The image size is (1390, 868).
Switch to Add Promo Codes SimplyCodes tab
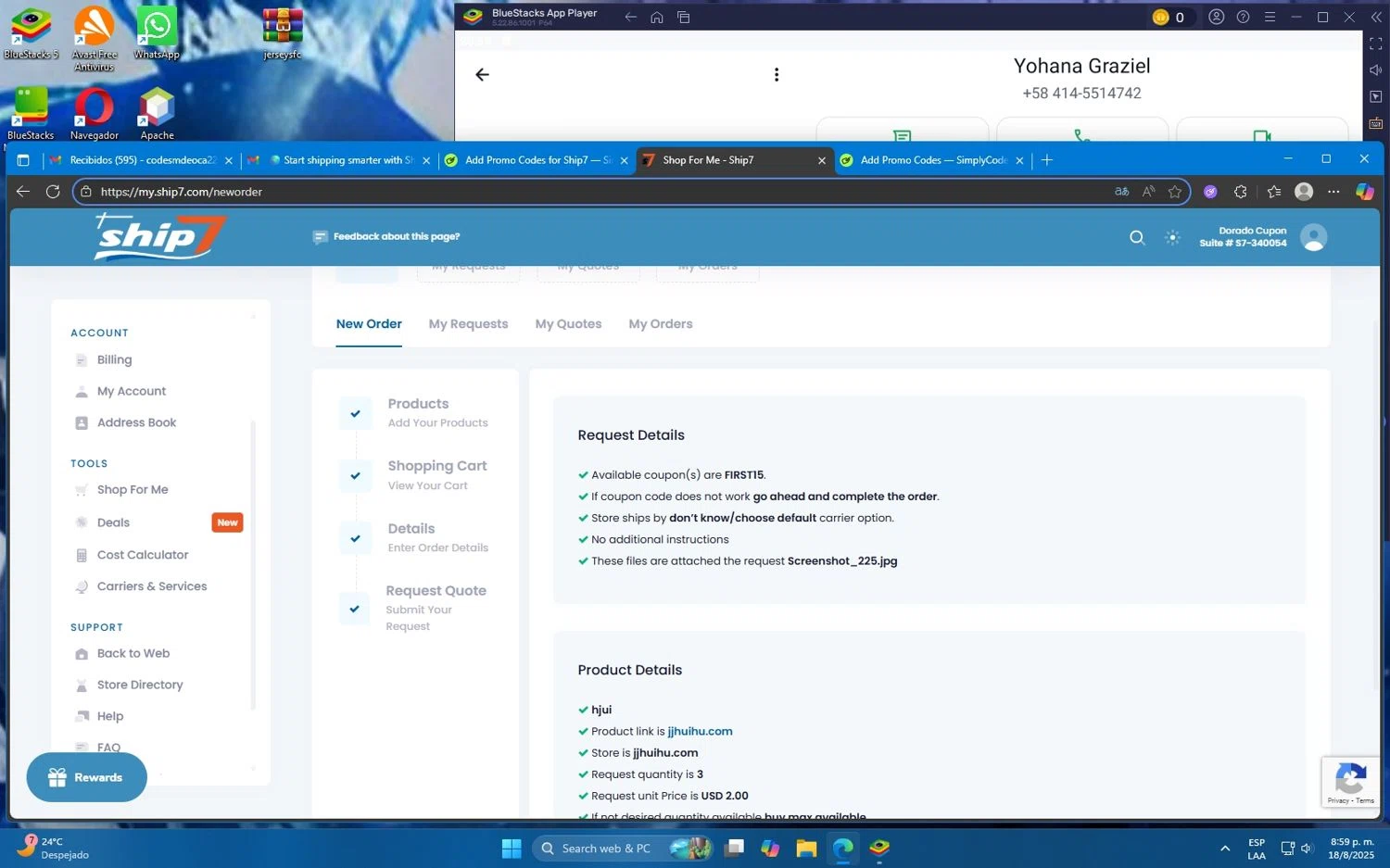[x=933, y=160]
